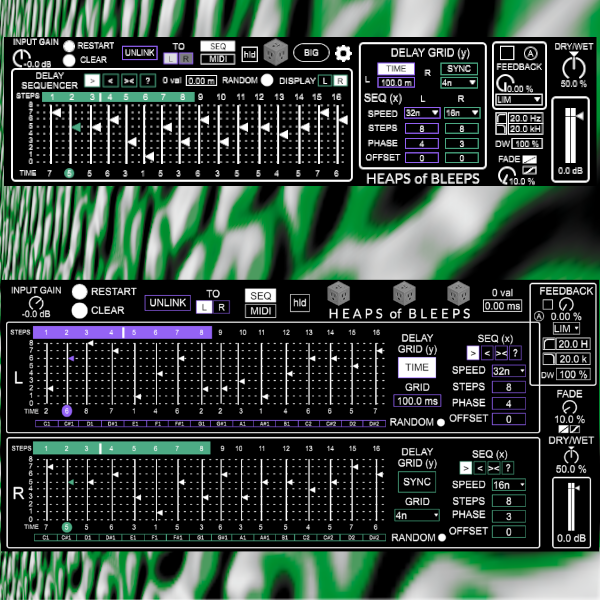Open the R SPEED 16n dropdown in compact view
The image size is (600, 600).
(462, 113)
